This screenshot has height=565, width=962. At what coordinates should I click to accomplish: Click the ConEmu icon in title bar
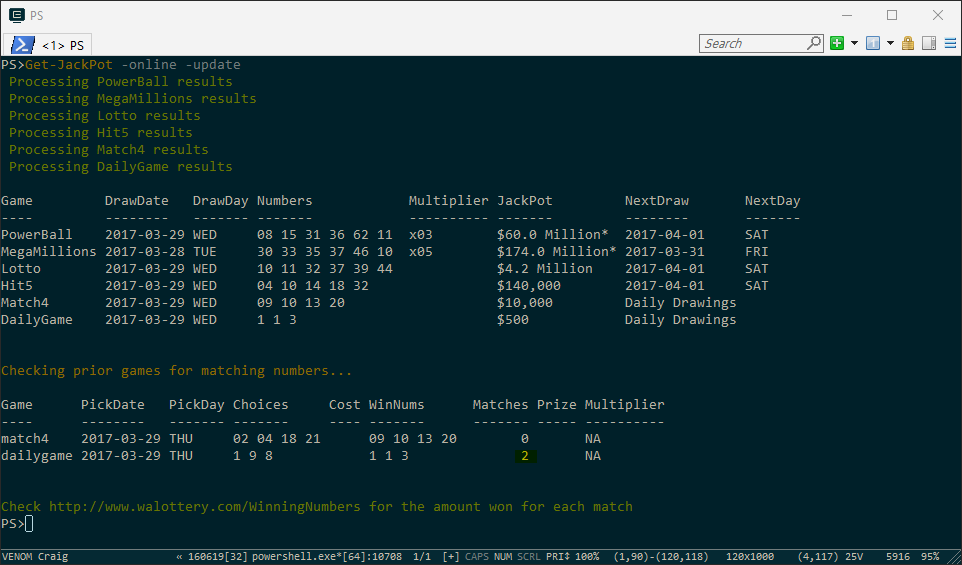pos(17,15)
